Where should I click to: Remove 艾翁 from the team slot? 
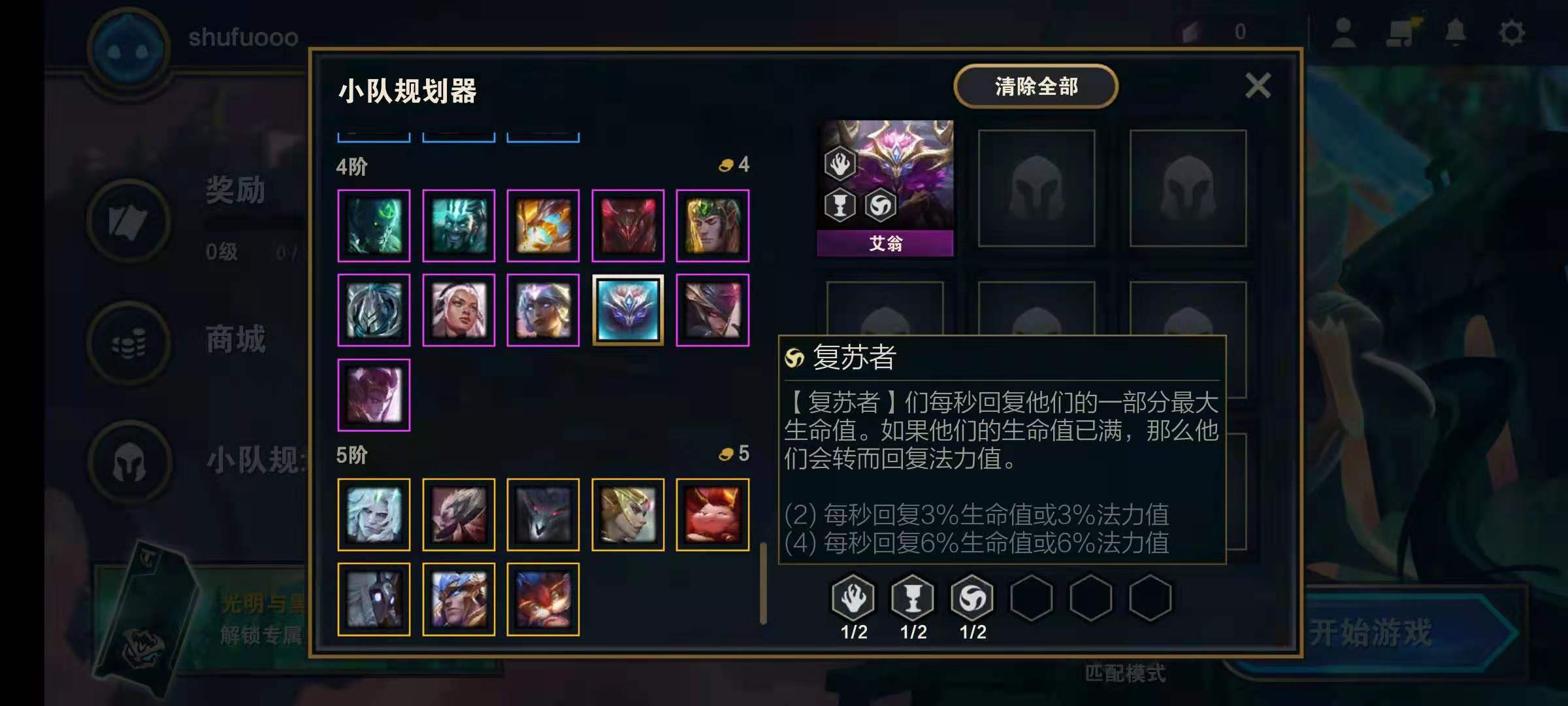[x=885, y=188]
